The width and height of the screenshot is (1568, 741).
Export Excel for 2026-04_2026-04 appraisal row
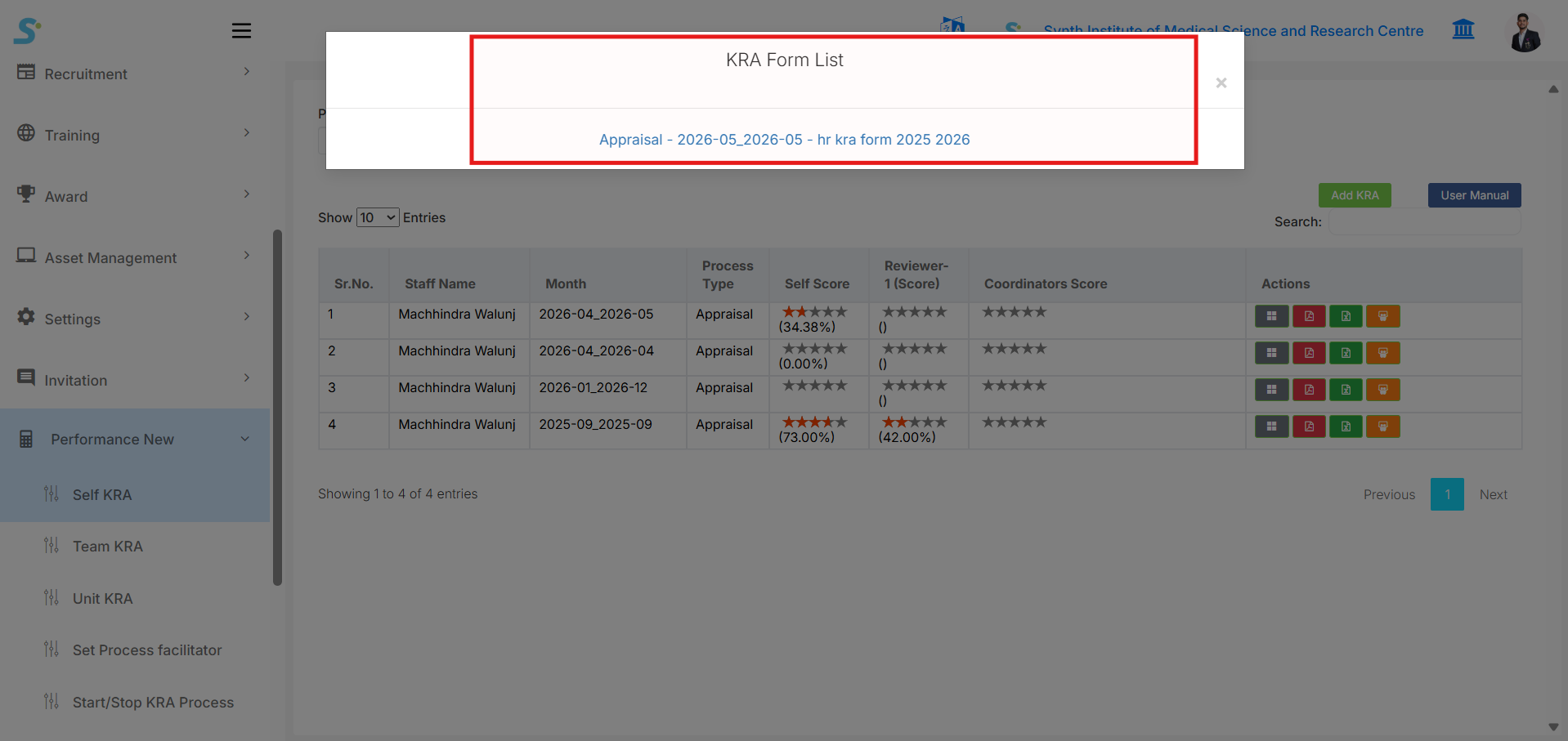click(x=1346, y=353)
